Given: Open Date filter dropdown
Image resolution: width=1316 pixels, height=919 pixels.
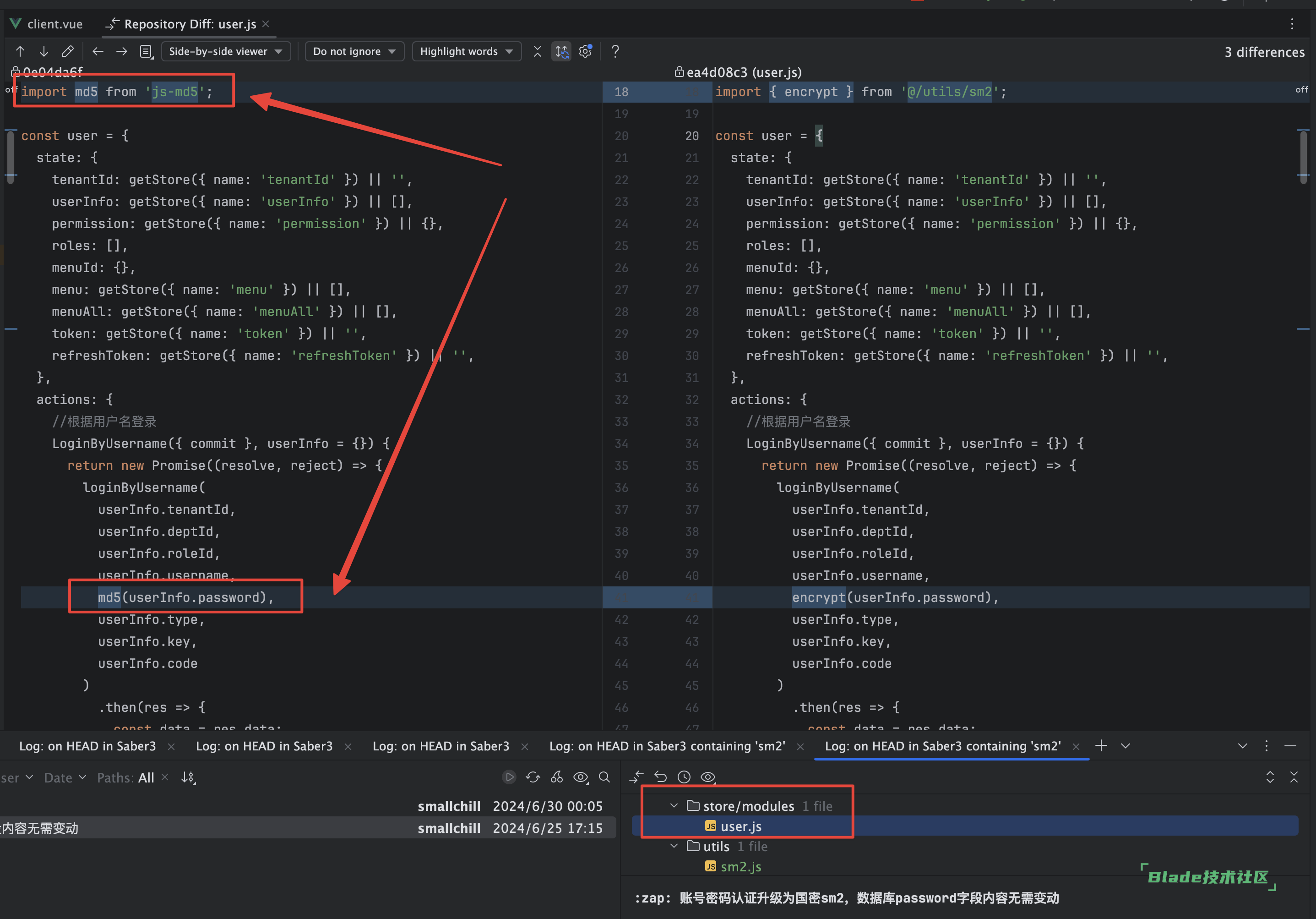Looking at the screenshot, I should pyautogui.click(x=65, y=777).
